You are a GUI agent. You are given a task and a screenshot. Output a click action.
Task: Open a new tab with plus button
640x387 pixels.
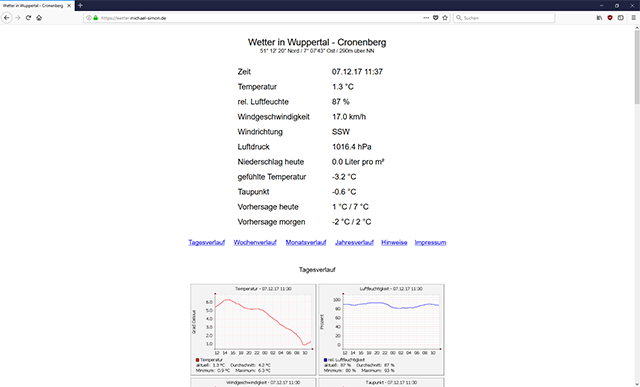tap(80, 5)
